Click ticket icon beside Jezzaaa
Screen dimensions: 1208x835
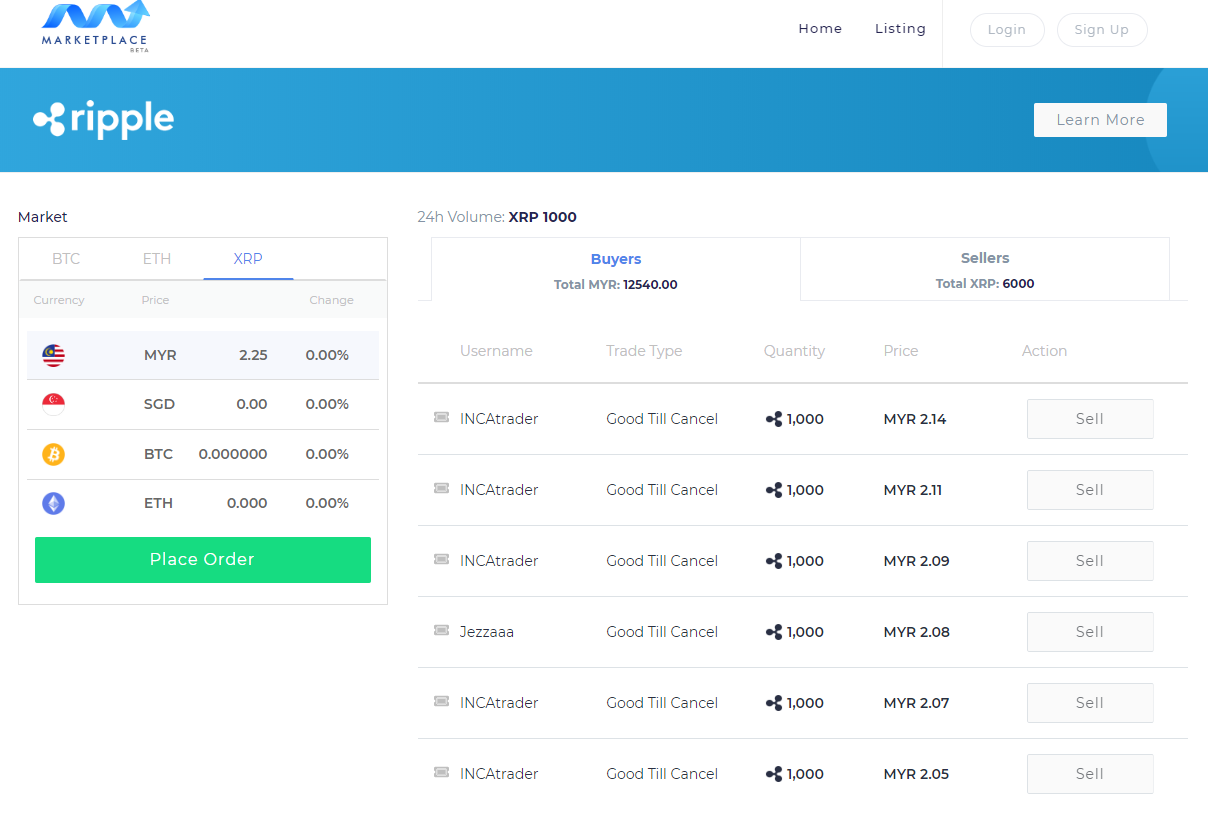441,630
